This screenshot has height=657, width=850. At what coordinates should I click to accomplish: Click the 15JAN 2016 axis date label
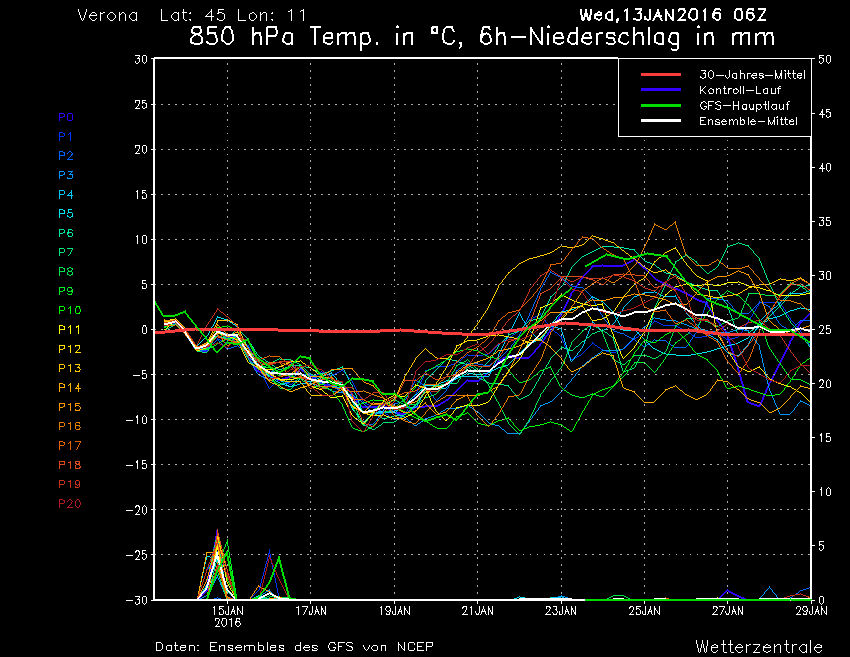[x=228, y=616]
